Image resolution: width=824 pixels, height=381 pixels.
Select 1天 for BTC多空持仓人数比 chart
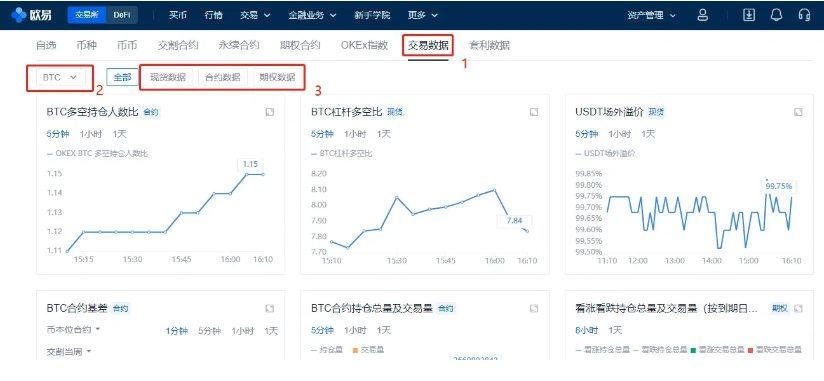point(119,134)
